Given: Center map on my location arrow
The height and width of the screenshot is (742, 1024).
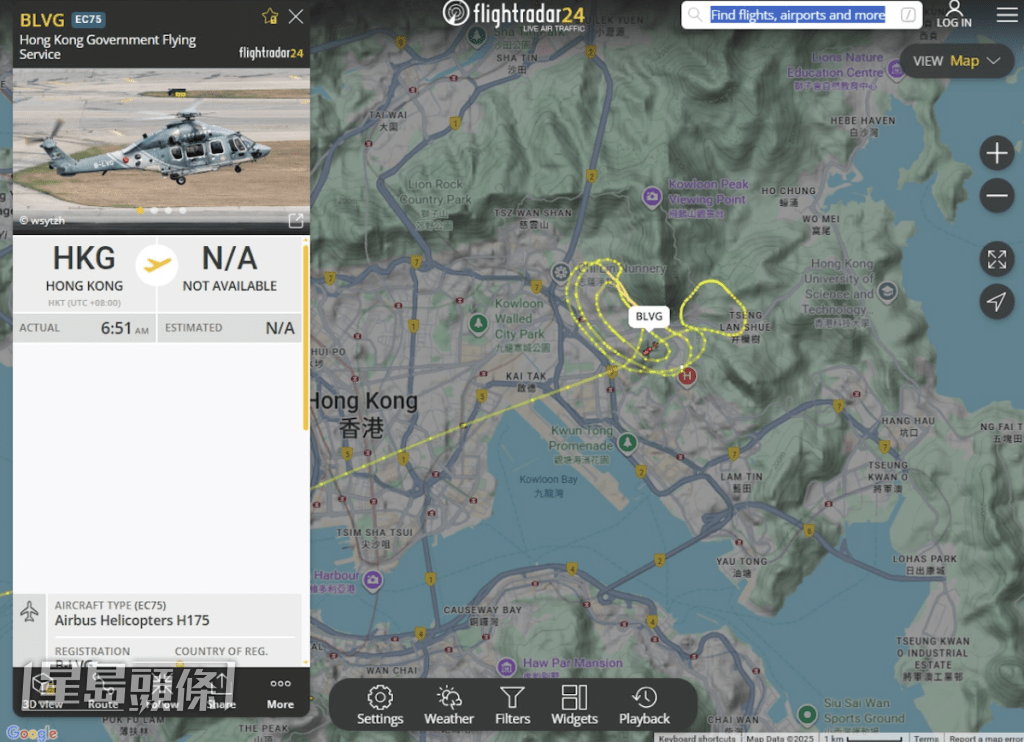Looking at the screenshot, I should pyautogui.click(x=997, y=301).
